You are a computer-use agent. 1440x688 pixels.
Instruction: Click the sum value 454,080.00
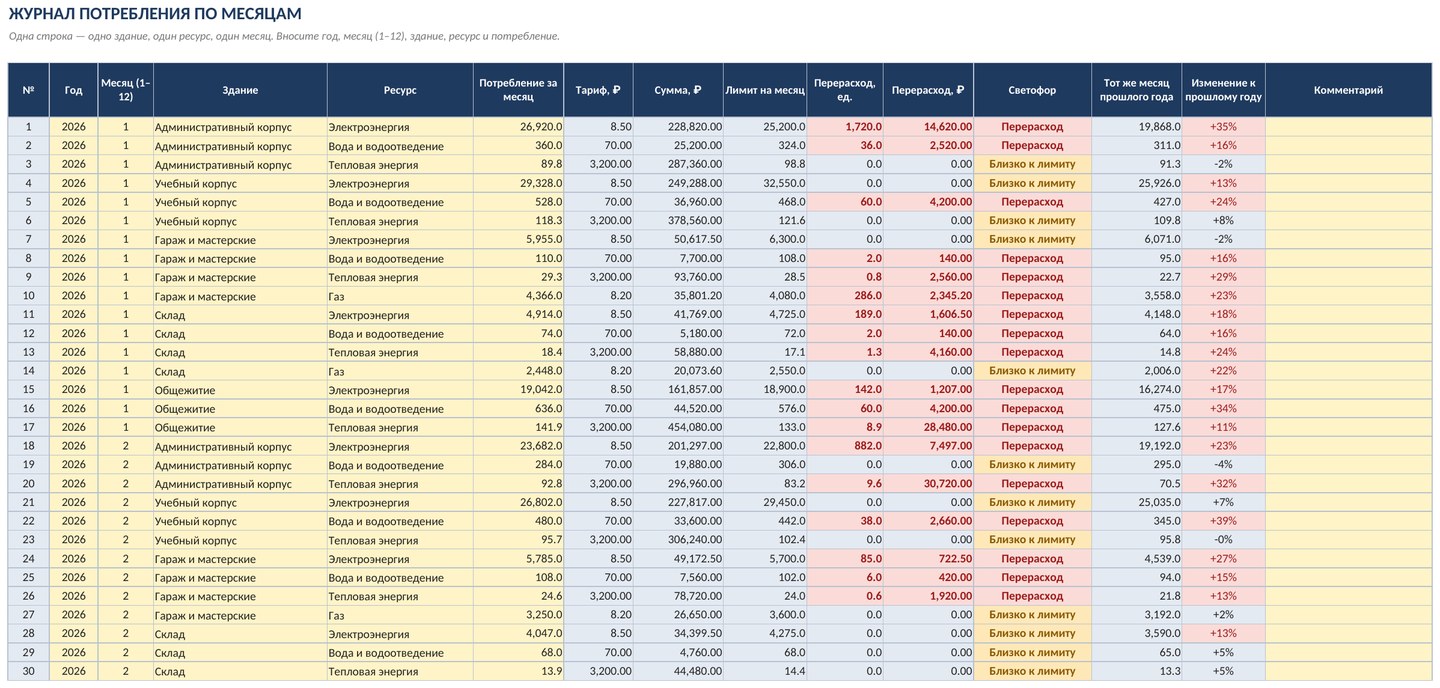point(678,427)
